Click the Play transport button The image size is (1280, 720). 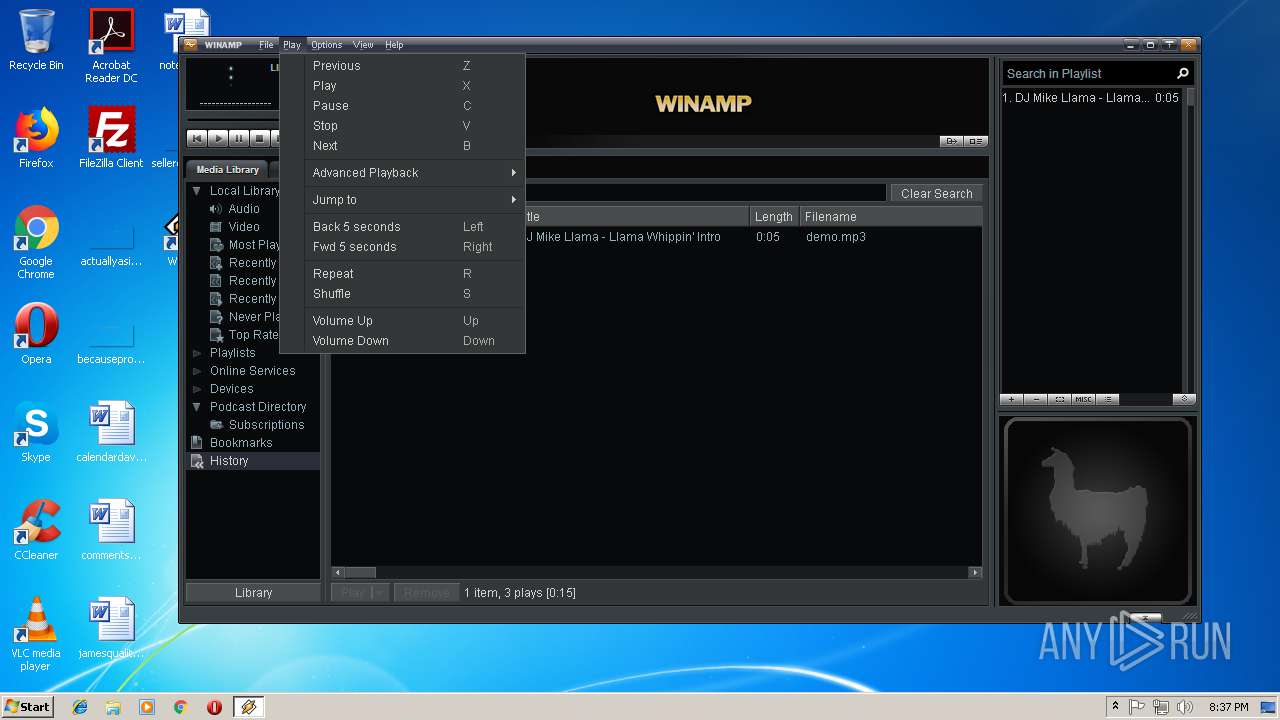pyautogui.click(x=217, y=139)
